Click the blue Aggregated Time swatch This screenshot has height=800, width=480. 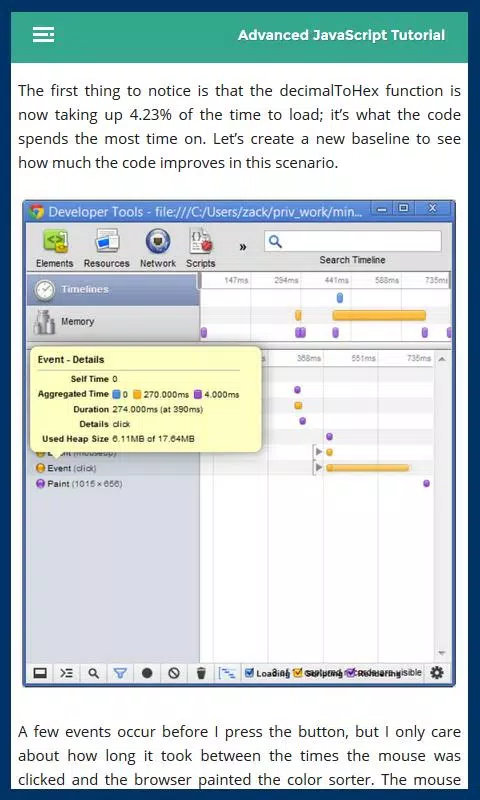click(116, 394)
